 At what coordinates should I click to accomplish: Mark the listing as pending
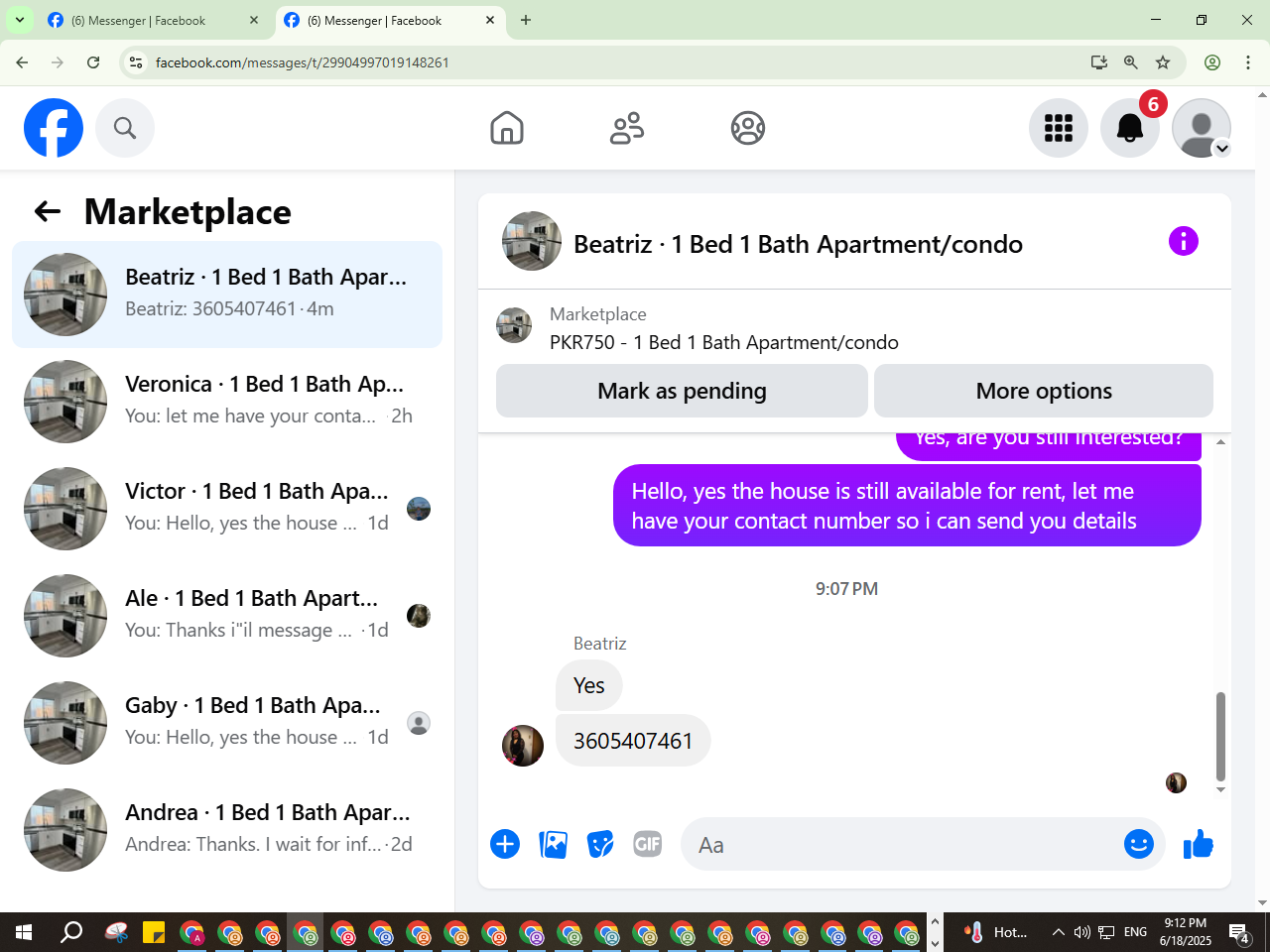(x=682, y=391)
